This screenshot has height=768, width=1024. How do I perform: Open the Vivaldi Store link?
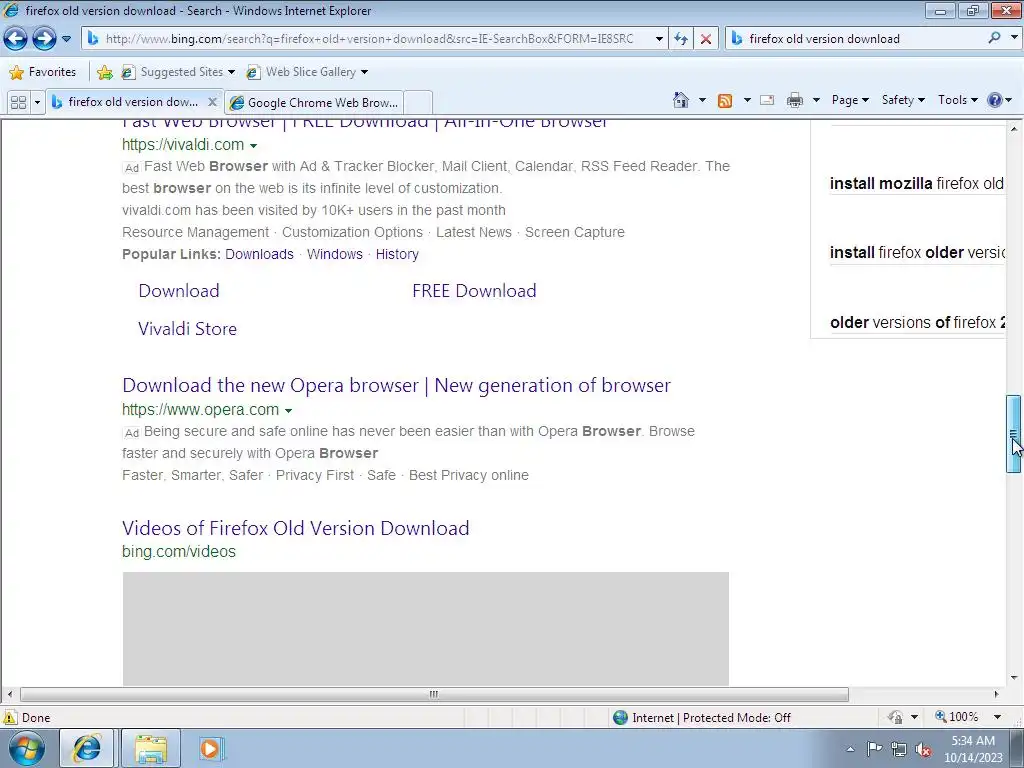point(187,328)
